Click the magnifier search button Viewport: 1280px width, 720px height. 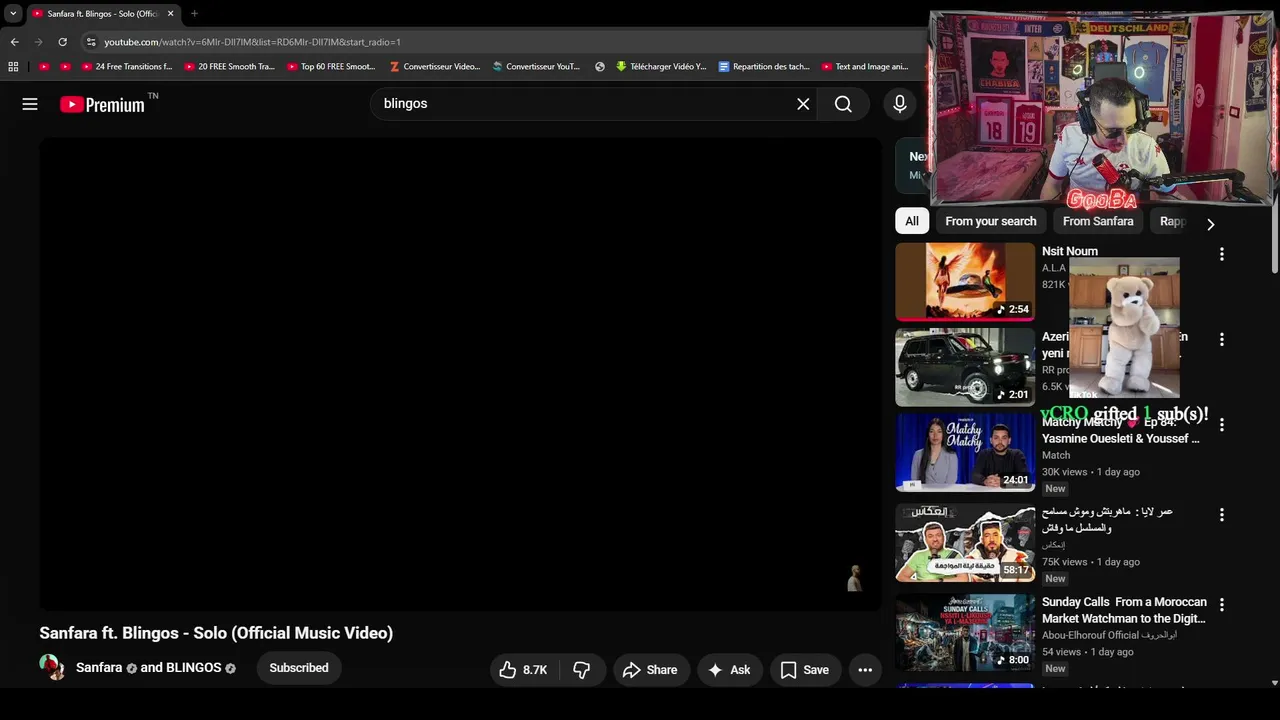pyautogui.click(x=843, y=104)
